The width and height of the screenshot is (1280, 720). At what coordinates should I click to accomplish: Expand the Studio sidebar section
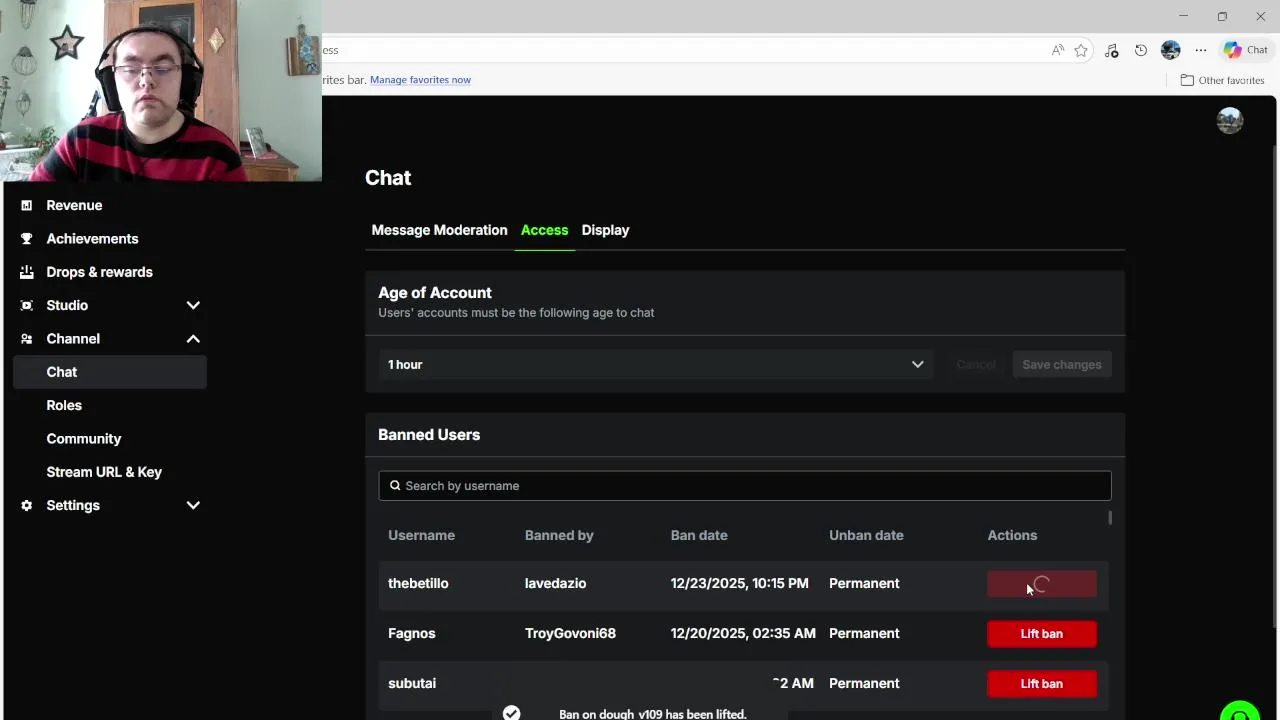tap(193, 305)
